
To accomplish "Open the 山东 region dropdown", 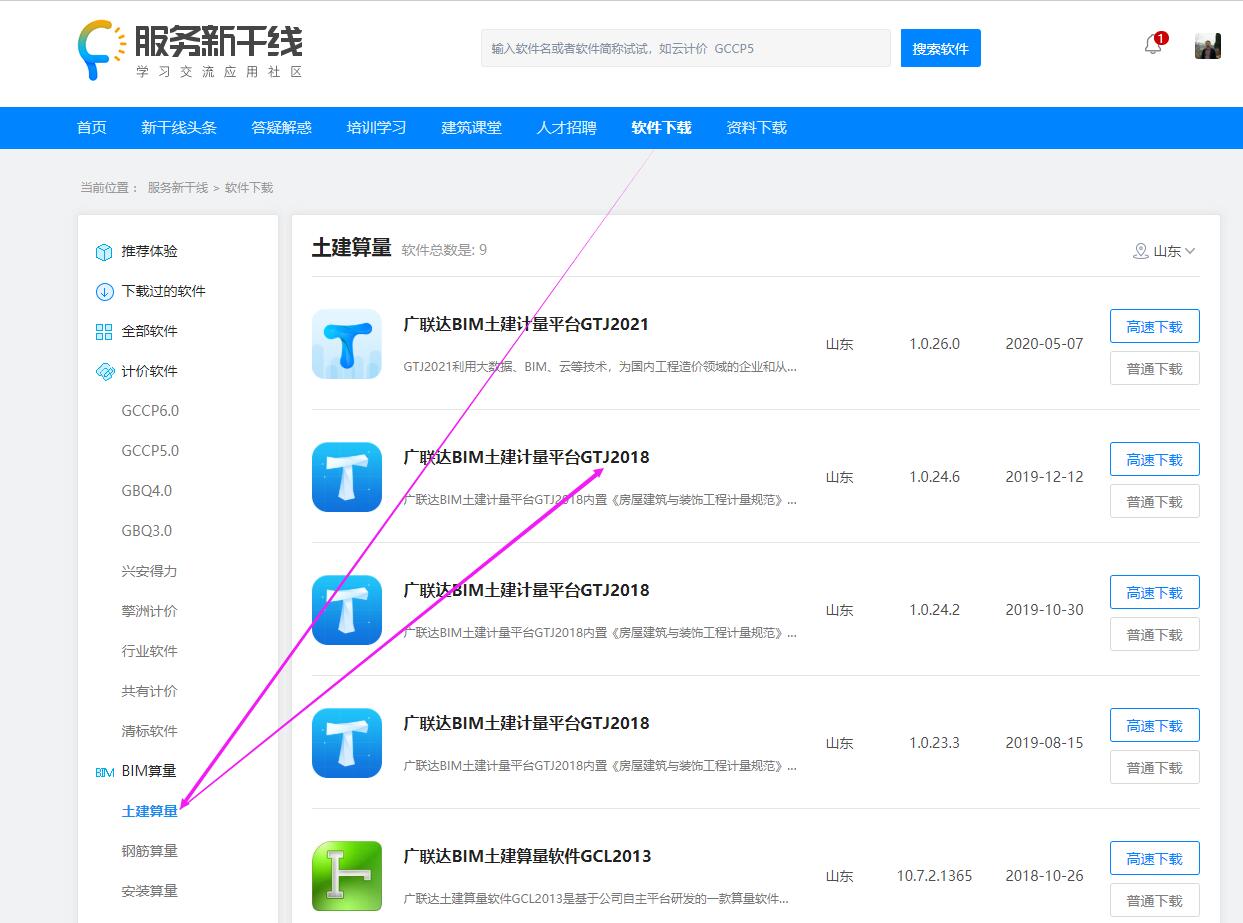I will (1165, 251).
